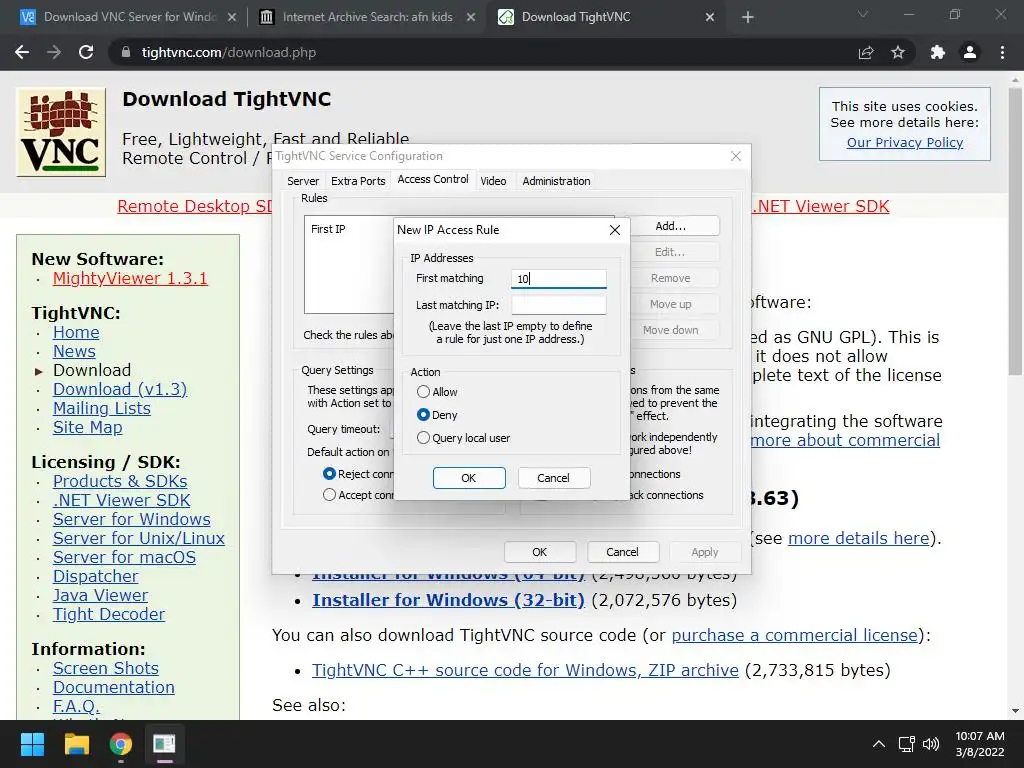Click the address bar lock icon
Screen dimensions: 1024x768
tap(126, 52)
